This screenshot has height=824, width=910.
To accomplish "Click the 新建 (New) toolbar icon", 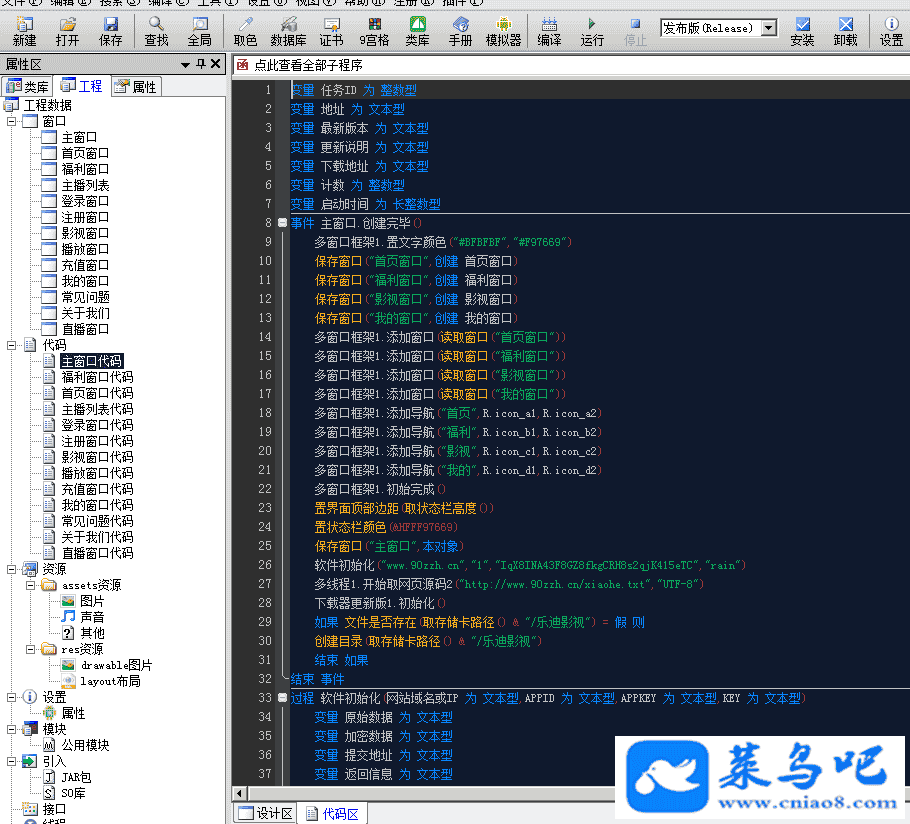I will (x=24, y=31).
